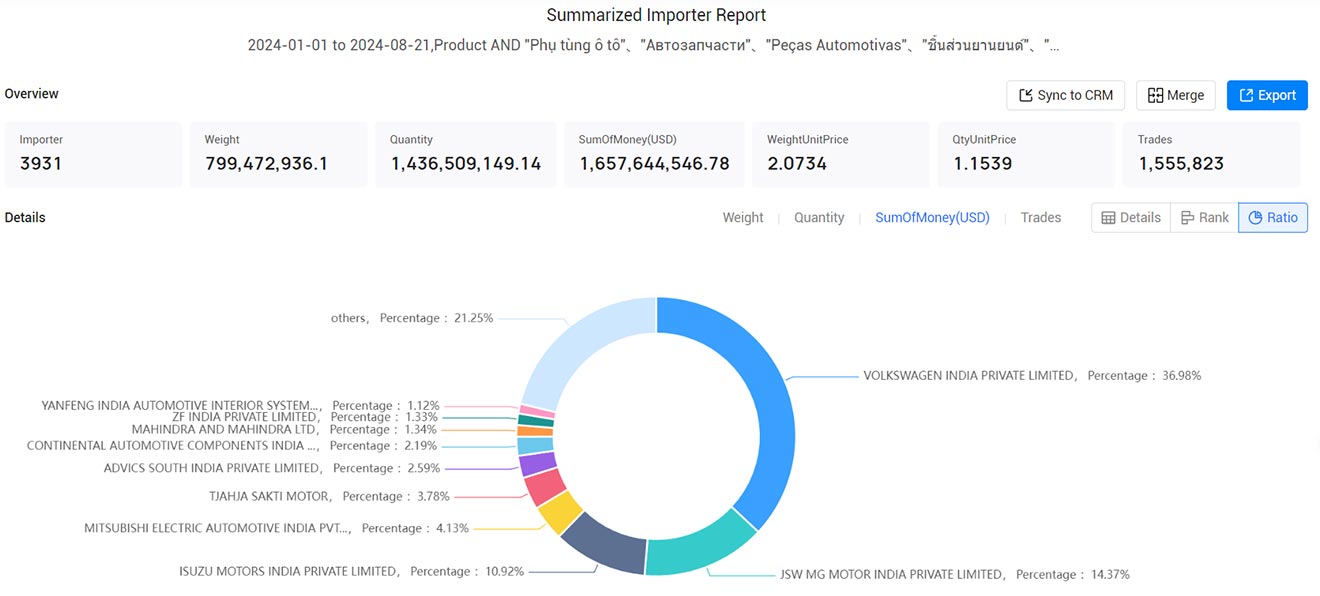1320x596 pixels.
Task: Click the SumOfMoney 1,657,644,546.78 card
Action: click(654, 155)
